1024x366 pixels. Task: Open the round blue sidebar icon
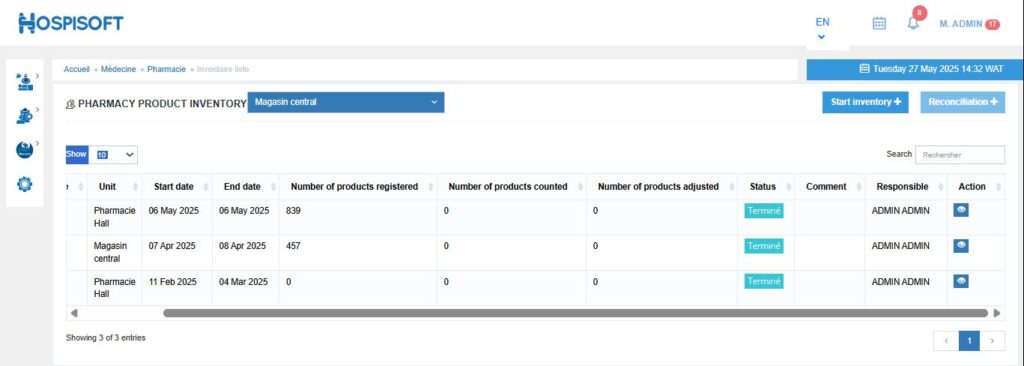[x=24, y=150]
